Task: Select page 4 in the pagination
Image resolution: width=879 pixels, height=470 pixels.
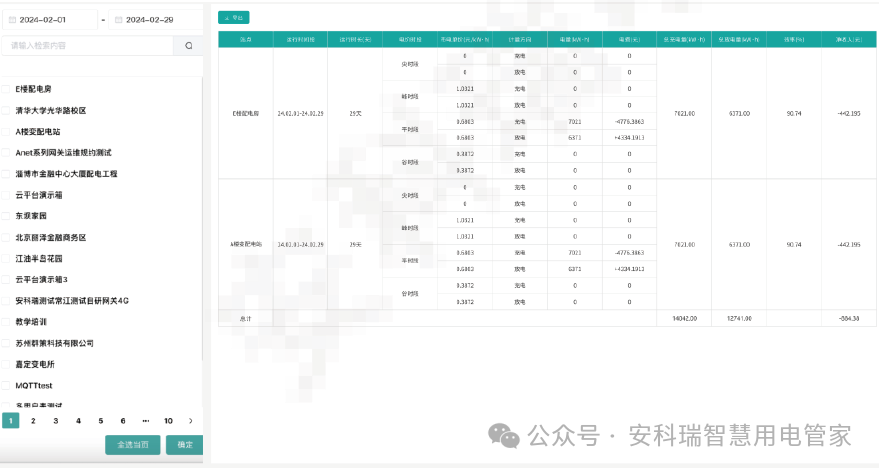Action: click(78, 421)
